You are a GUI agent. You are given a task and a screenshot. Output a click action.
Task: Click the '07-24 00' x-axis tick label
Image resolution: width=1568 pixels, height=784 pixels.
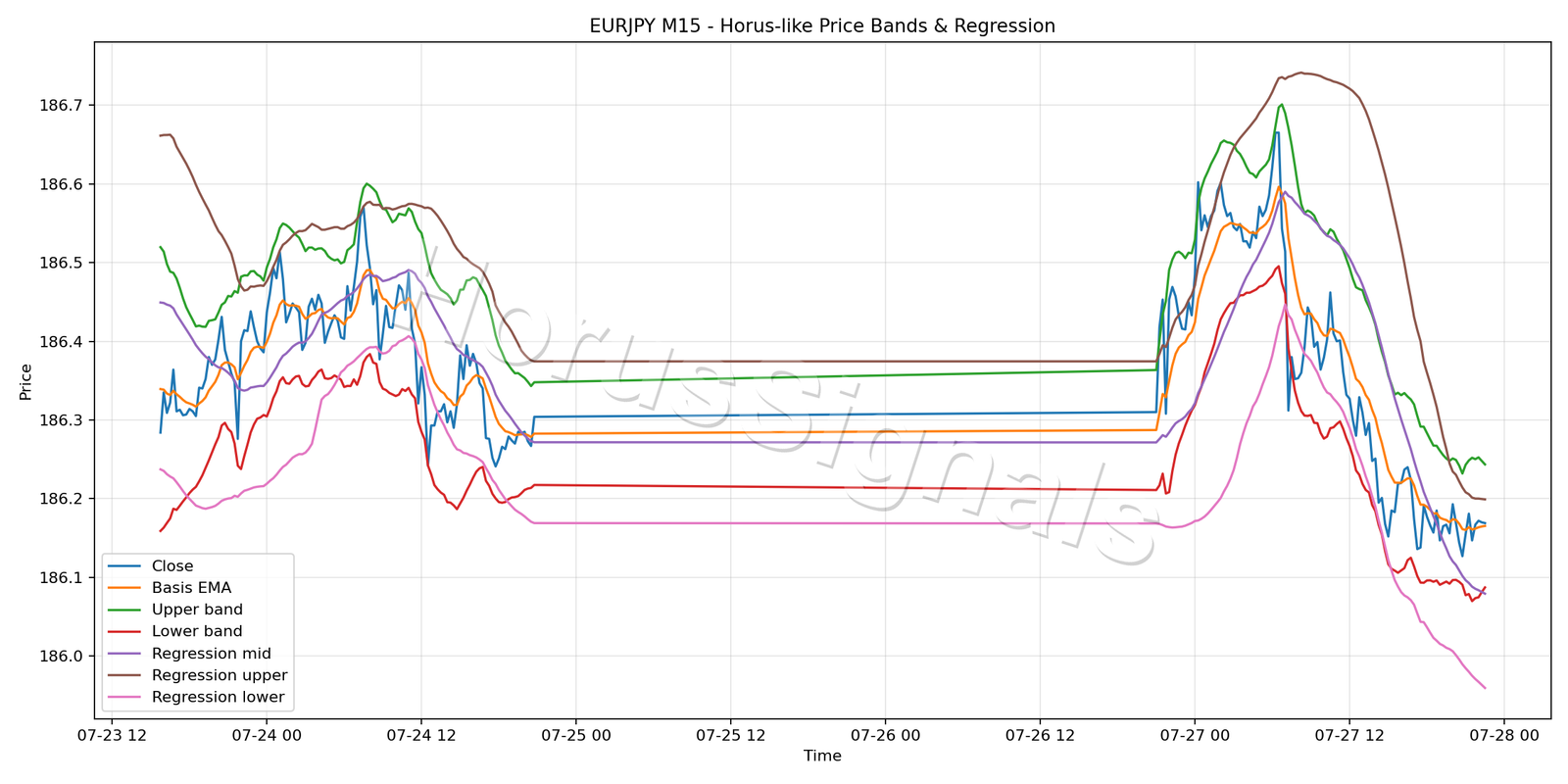267,735
